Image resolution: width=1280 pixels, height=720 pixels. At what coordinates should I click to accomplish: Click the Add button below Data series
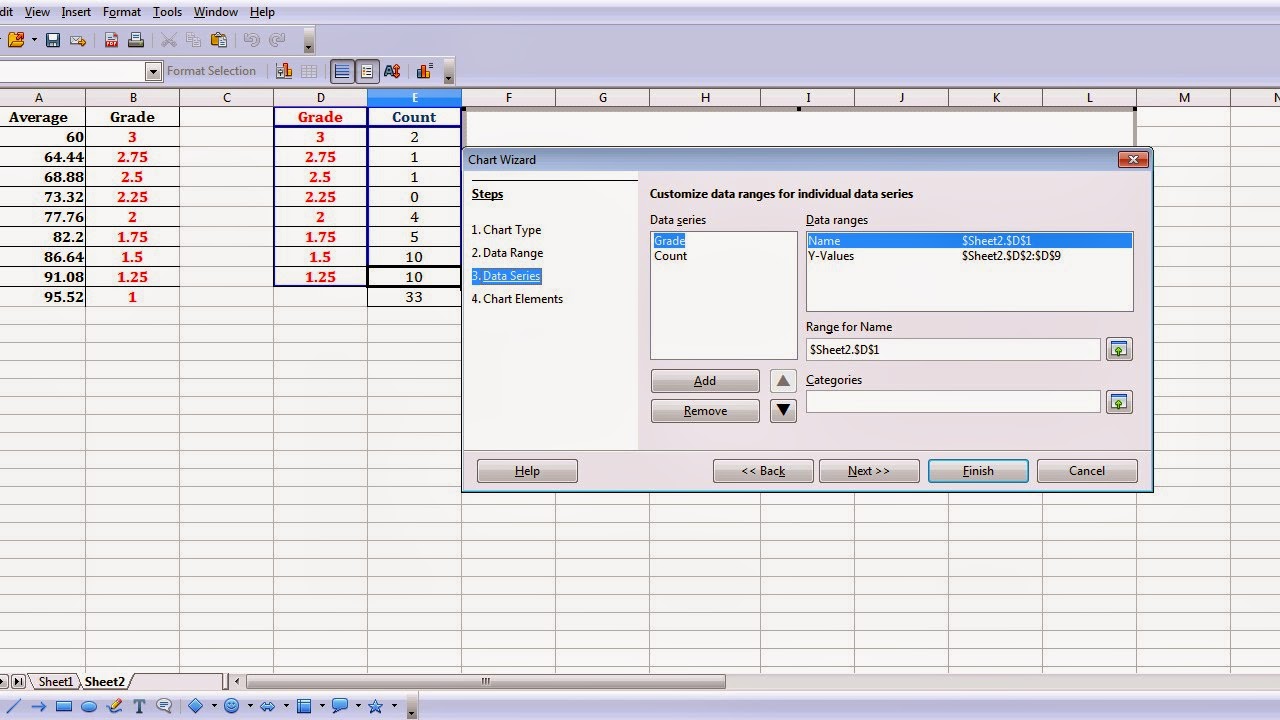tap(705, 380)
